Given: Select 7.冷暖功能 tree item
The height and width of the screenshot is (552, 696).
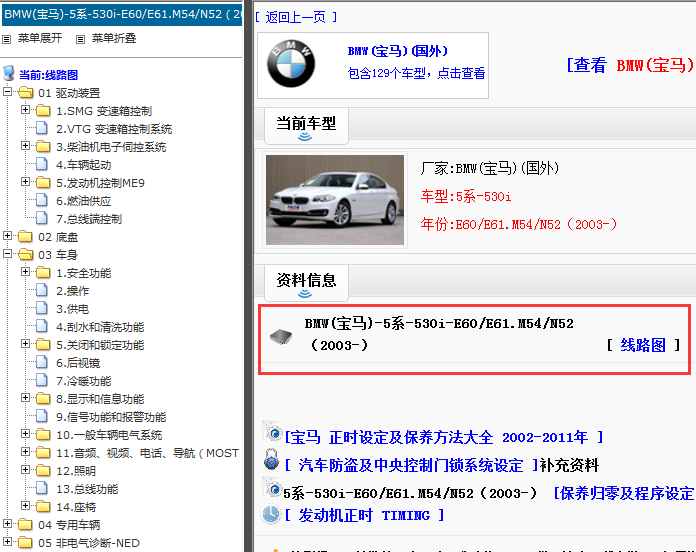Looking at the screenshot, I should [x=83, y=381].
